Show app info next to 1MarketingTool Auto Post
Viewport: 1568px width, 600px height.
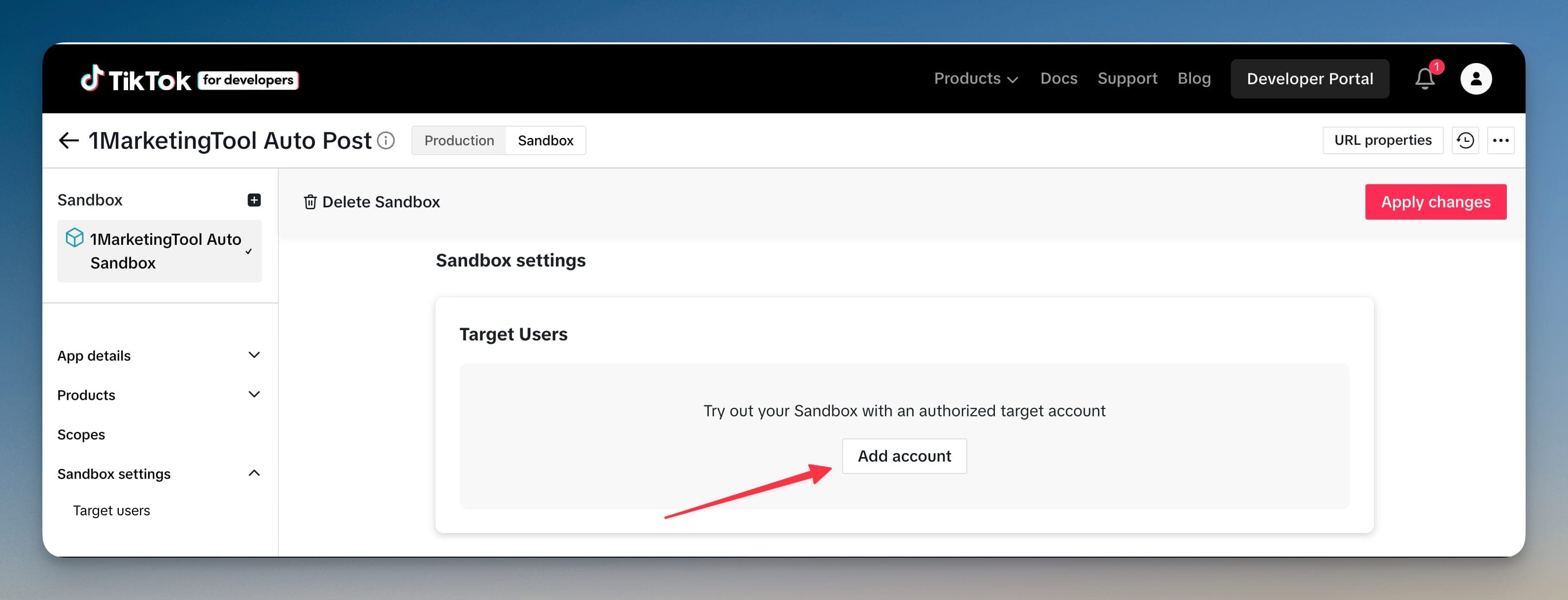tap(386, 140)
